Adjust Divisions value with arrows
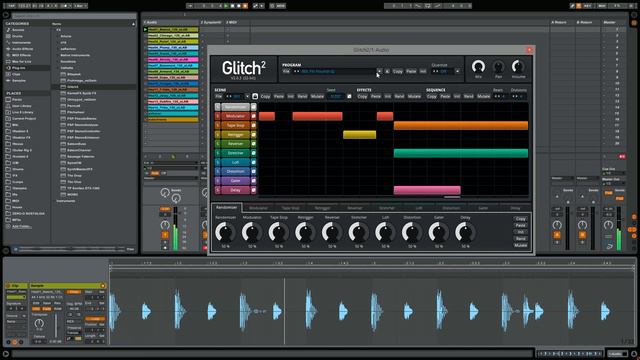 (x=515, y=96)
